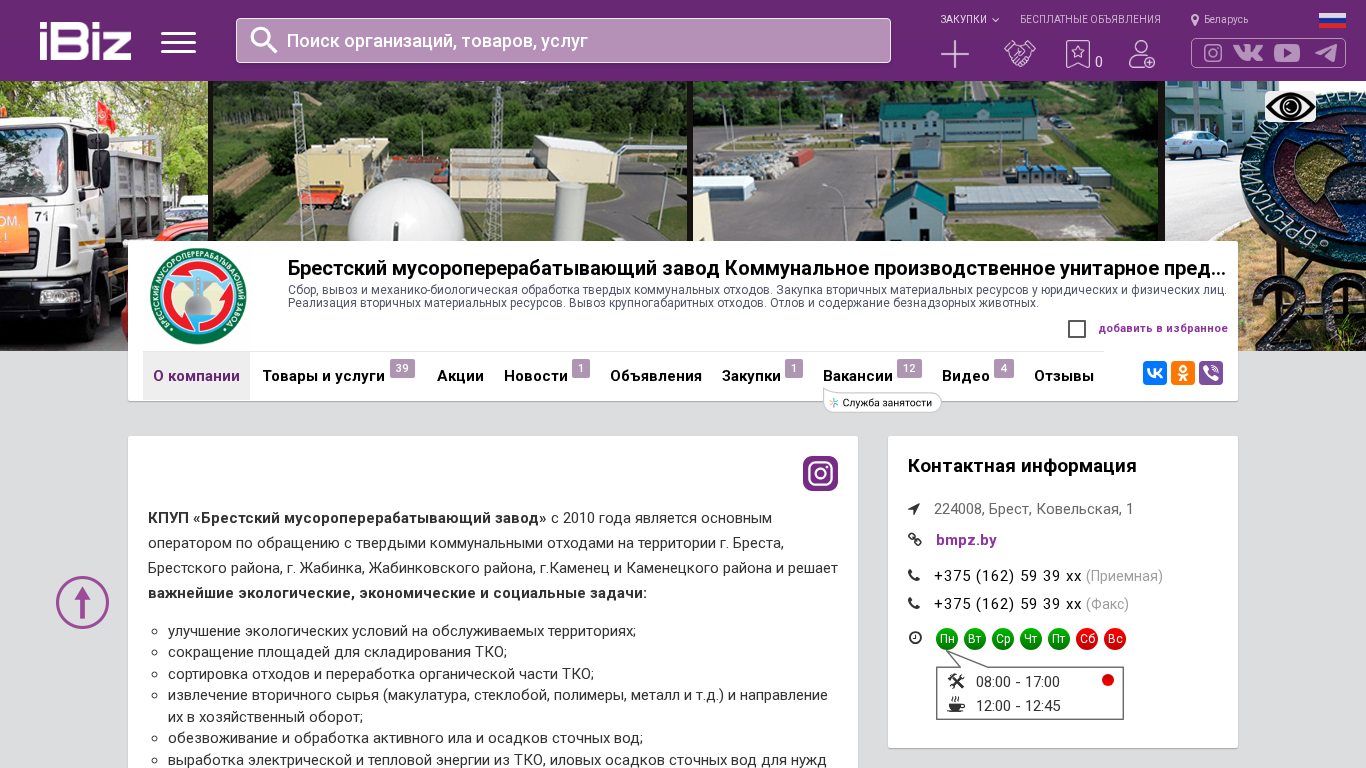Open the Вакансии tab
This screenshot has width=1366, height=768.
click(857, 376)
